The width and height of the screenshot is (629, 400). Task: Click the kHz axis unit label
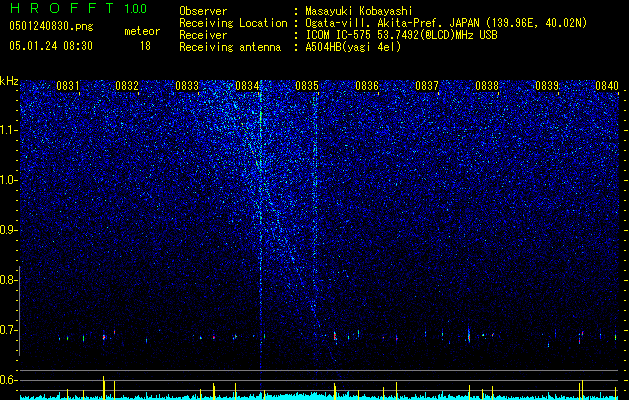click(x=9, y=81)
